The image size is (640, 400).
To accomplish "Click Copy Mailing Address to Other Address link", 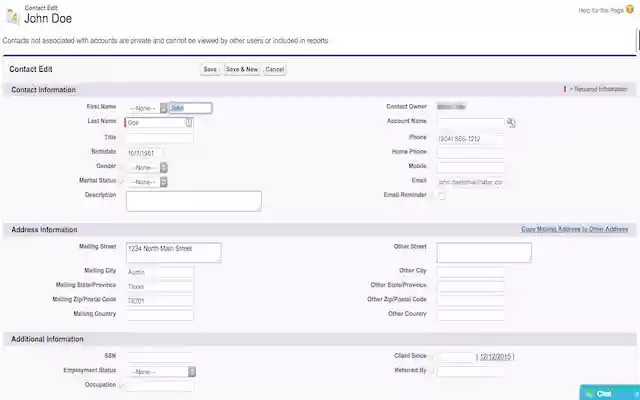I will click(574, 229).
